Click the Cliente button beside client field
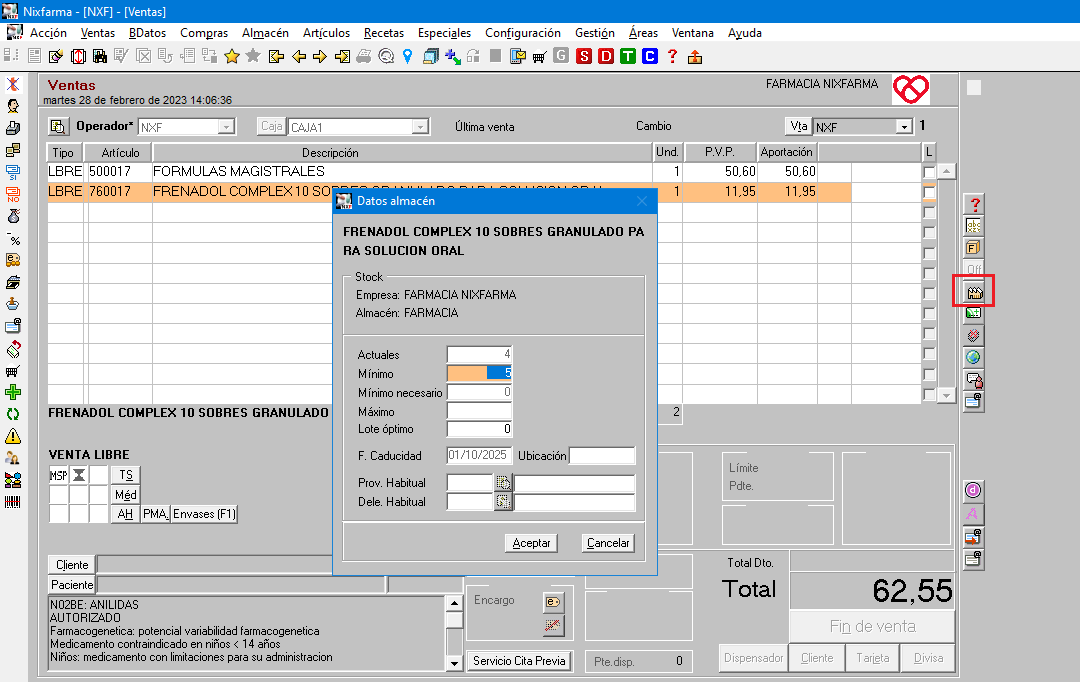This screenshot has height=682, width=1080. coord(72,565)
